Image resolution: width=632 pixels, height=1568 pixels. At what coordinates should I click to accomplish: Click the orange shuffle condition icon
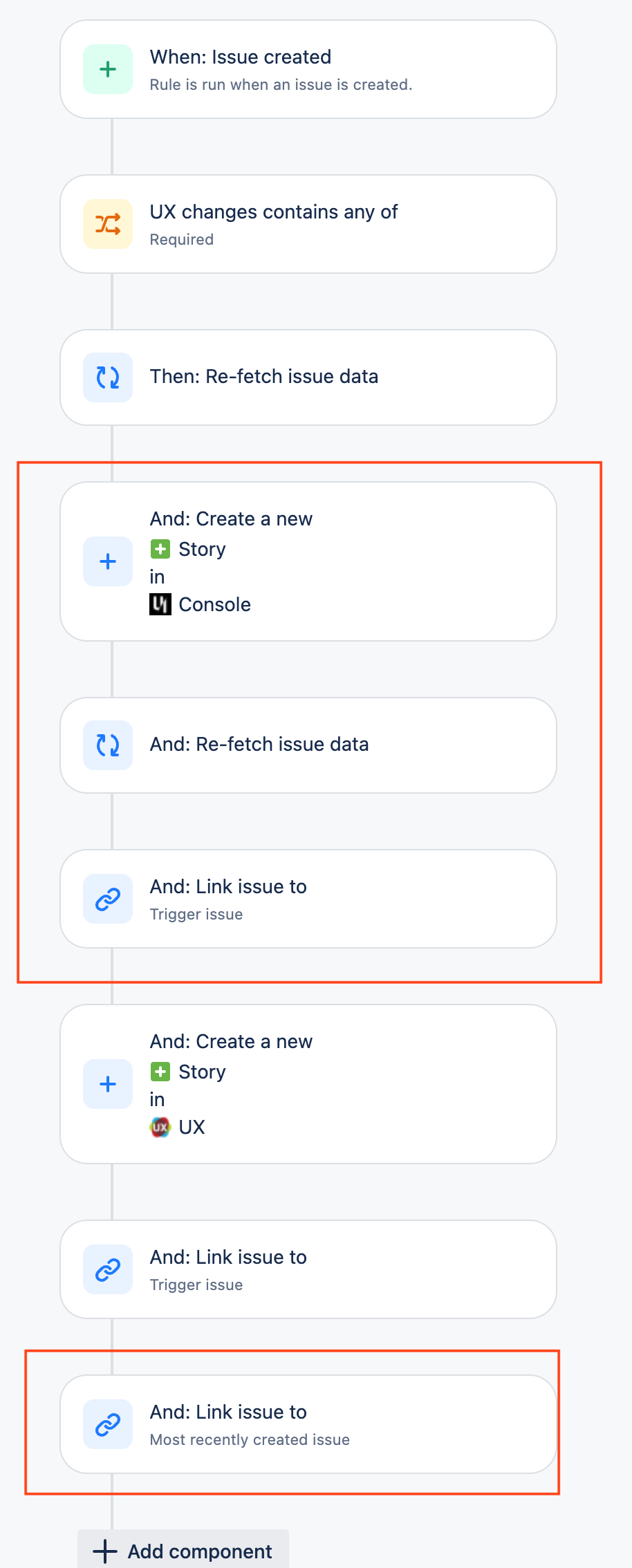point(107,224)
